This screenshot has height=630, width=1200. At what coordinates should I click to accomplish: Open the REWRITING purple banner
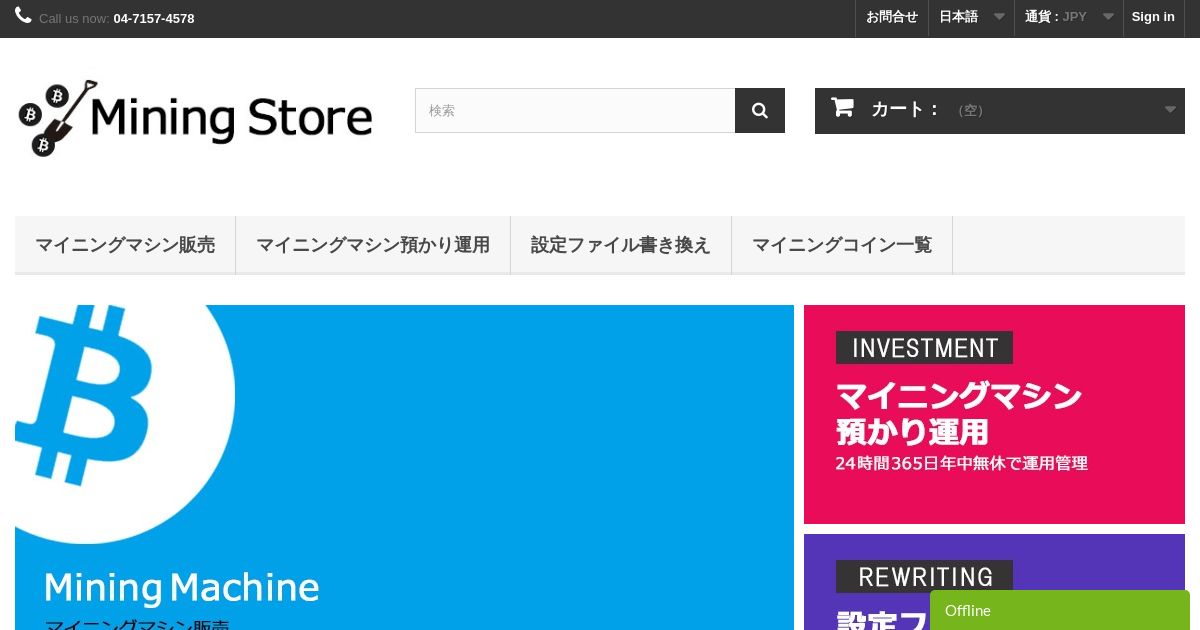coord(994,582)
